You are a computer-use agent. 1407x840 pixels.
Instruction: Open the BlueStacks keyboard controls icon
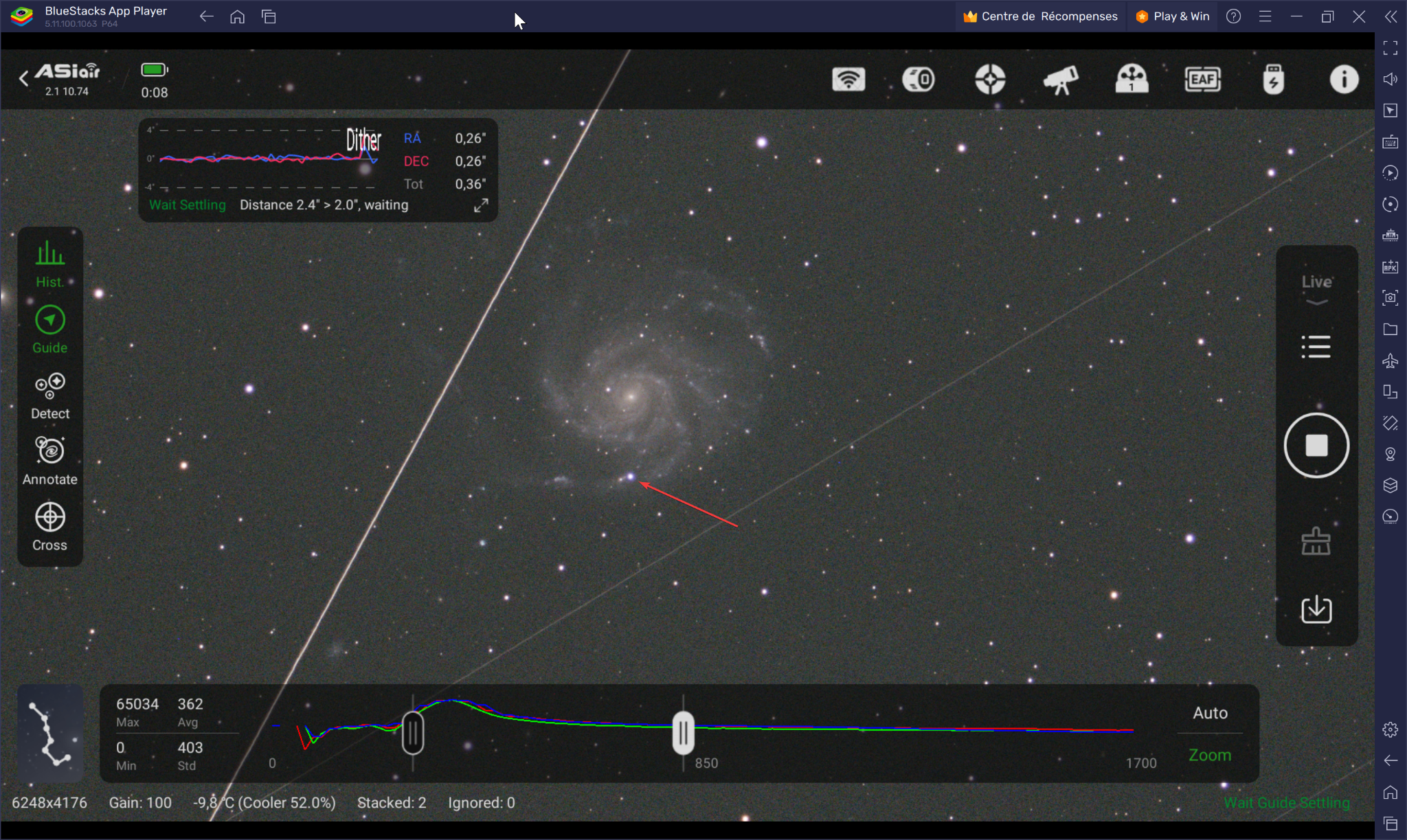tap(1391, 142)
